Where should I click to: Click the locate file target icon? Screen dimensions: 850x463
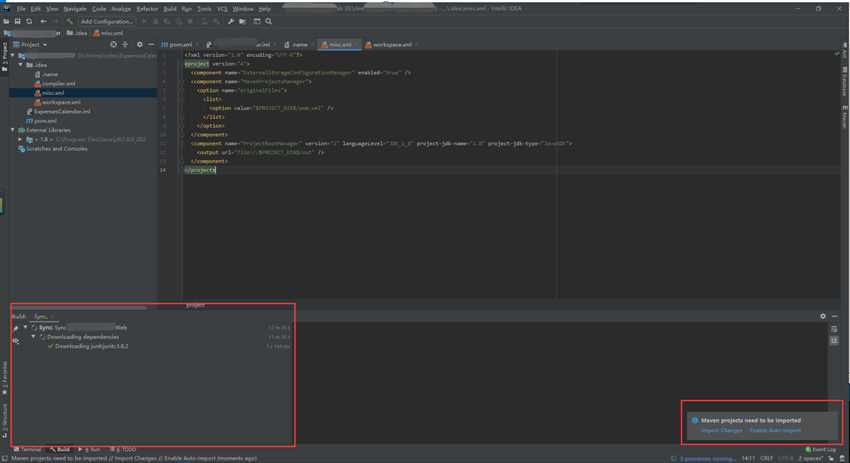(x=113, y=44)
